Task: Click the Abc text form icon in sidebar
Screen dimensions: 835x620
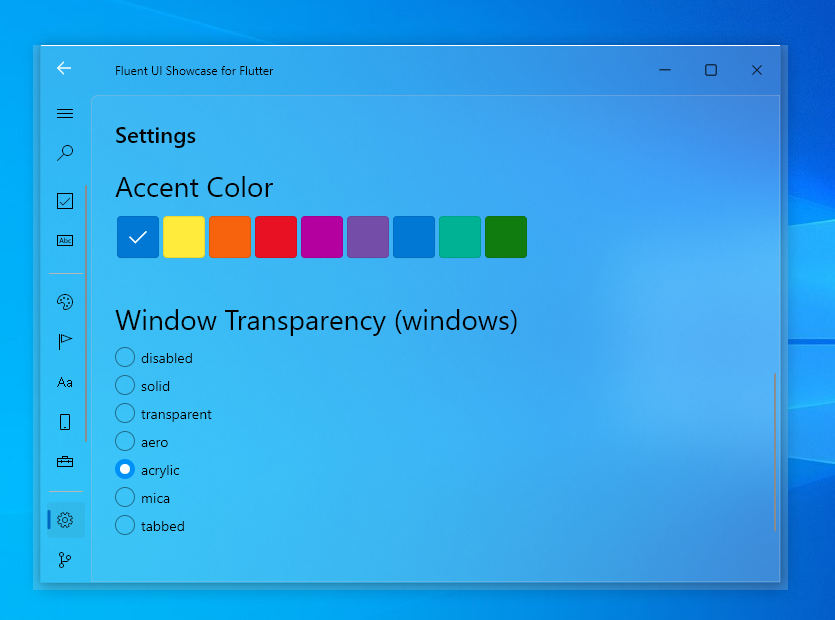Action: (65, 240)
